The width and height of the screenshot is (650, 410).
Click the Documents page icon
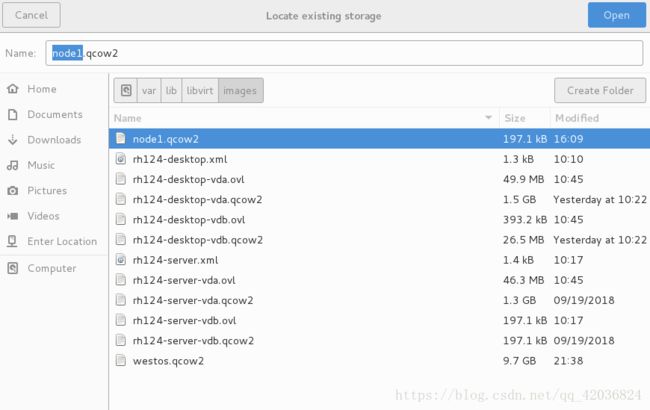(13, 114)
